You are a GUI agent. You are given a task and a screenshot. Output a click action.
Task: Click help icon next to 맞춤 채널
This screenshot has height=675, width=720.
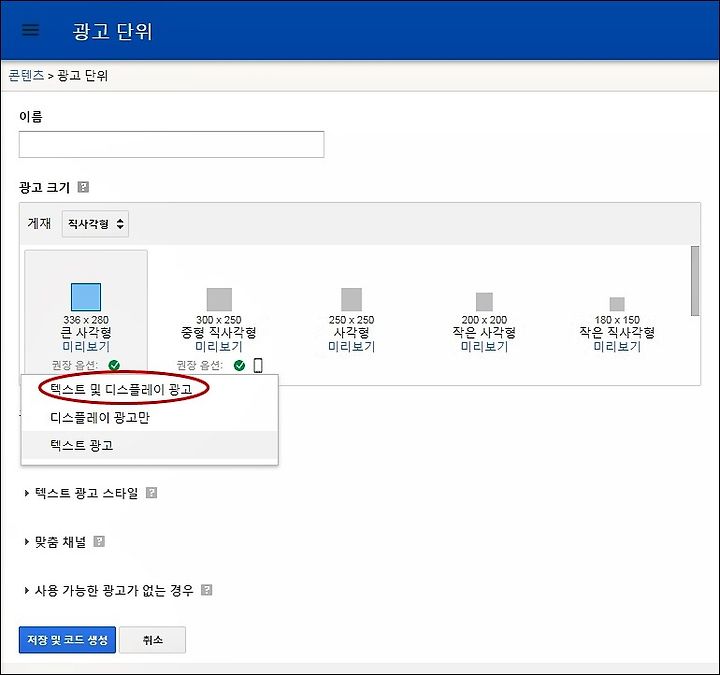[x=99, y=541]
